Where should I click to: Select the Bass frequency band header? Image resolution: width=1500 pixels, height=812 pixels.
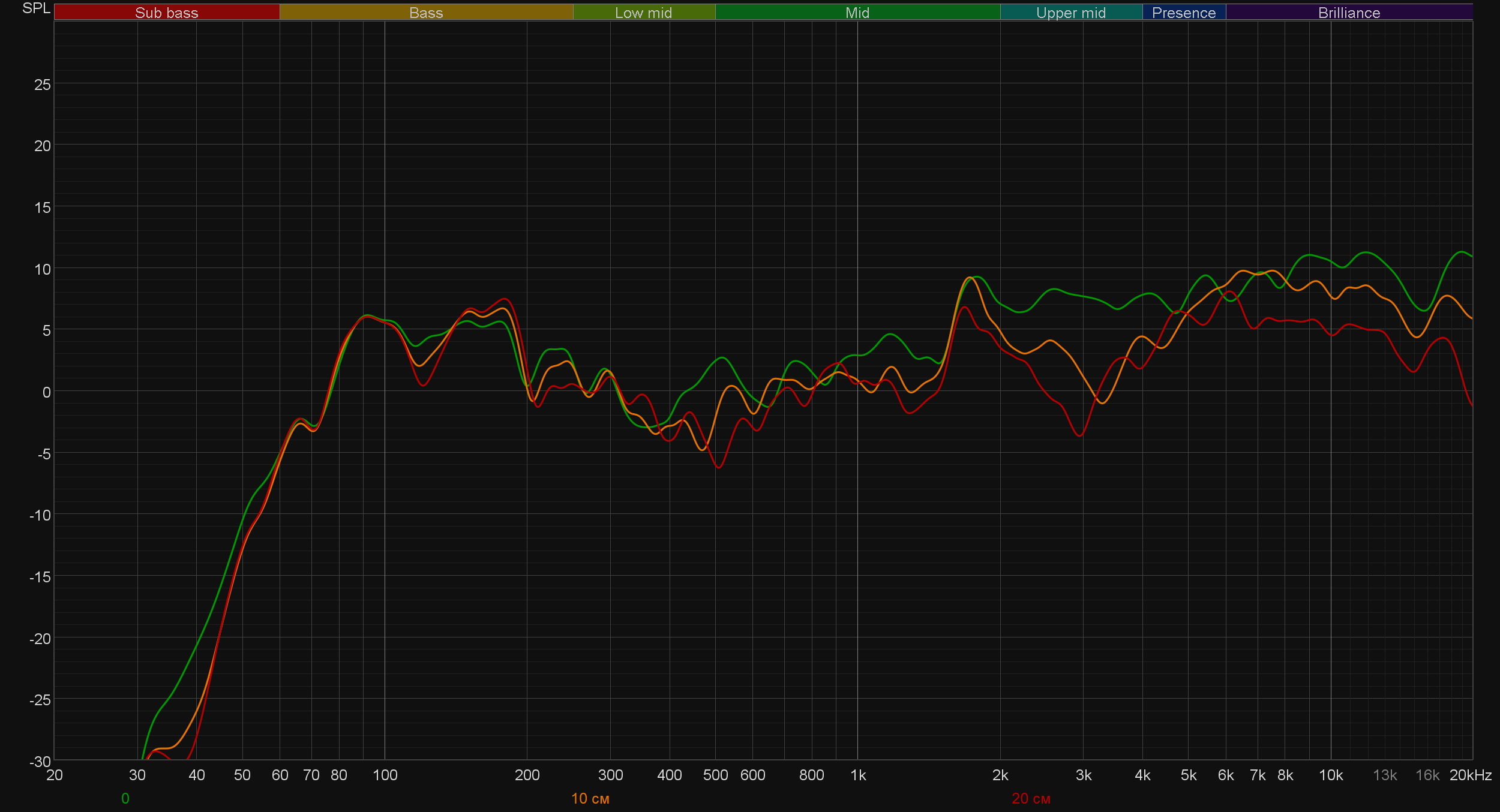[x=426, y=13]
